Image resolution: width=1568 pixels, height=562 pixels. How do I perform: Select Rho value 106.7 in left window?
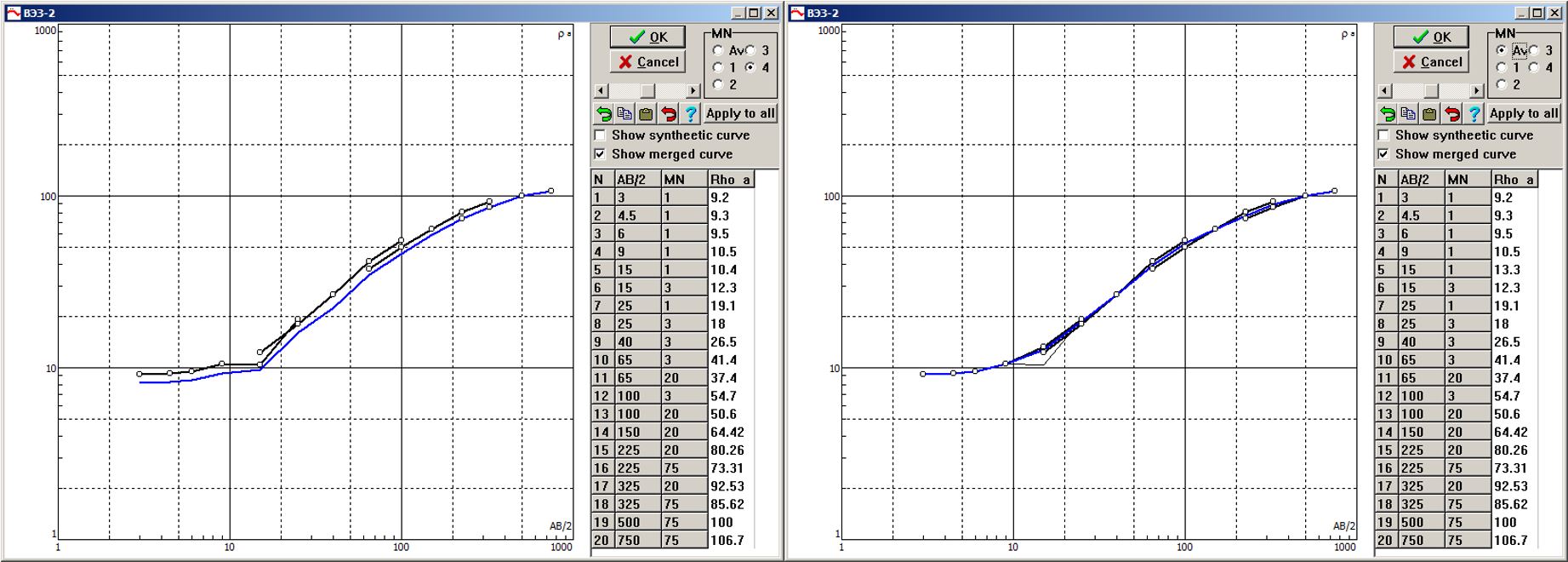pos(731,540)
